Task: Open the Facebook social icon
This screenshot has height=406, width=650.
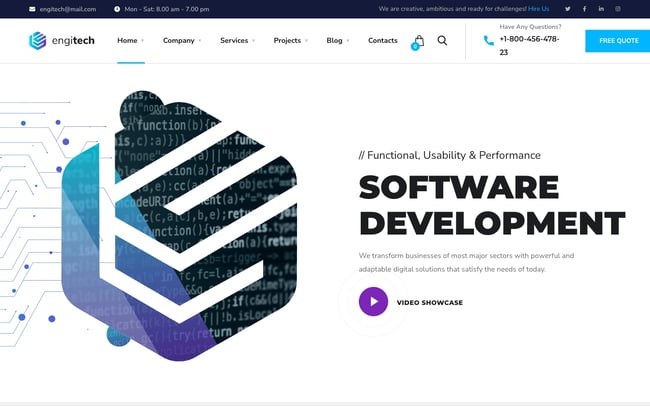Action: pyautogui.click(x=584, y=9)
